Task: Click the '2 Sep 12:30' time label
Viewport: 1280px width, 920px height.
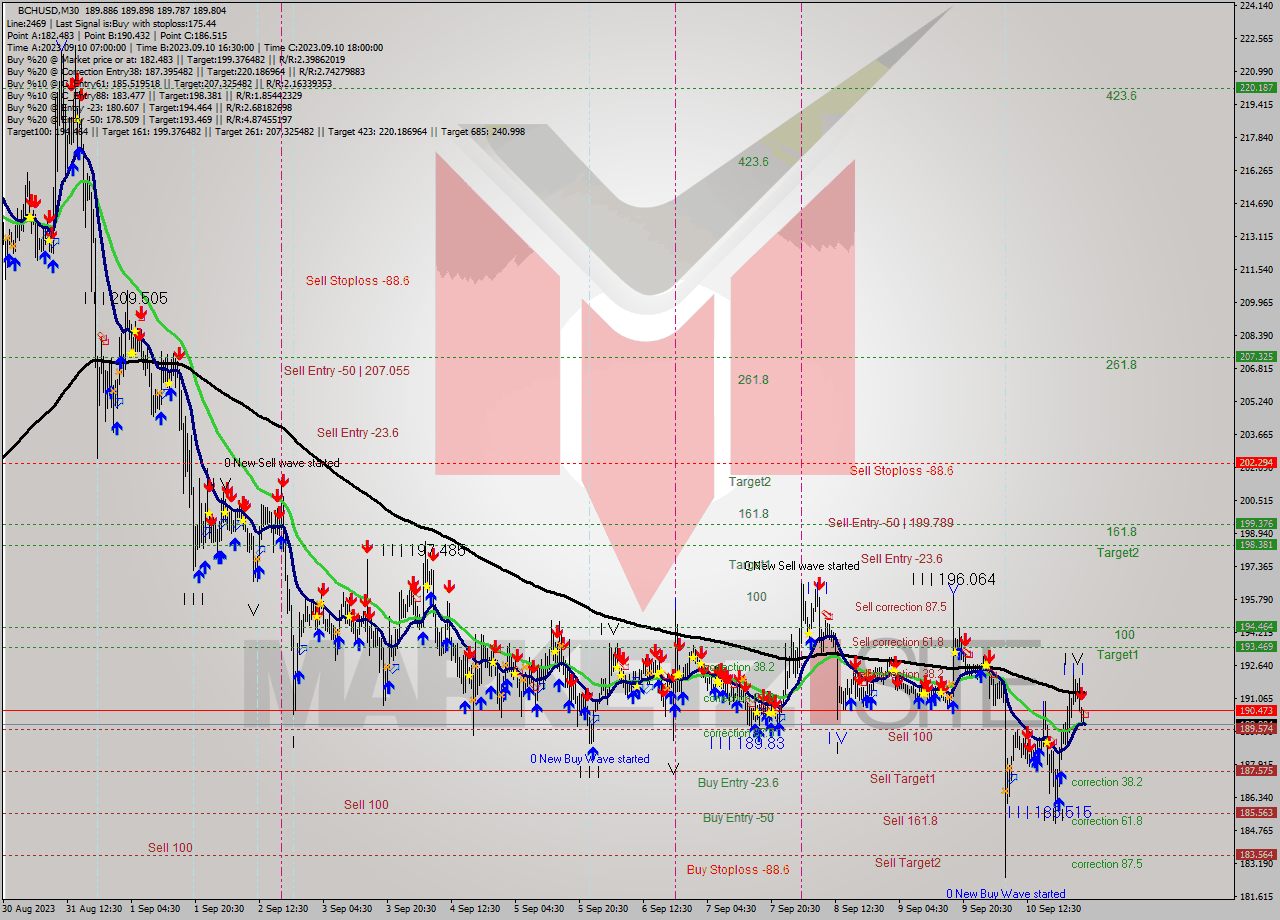Action: coord(283,909)
